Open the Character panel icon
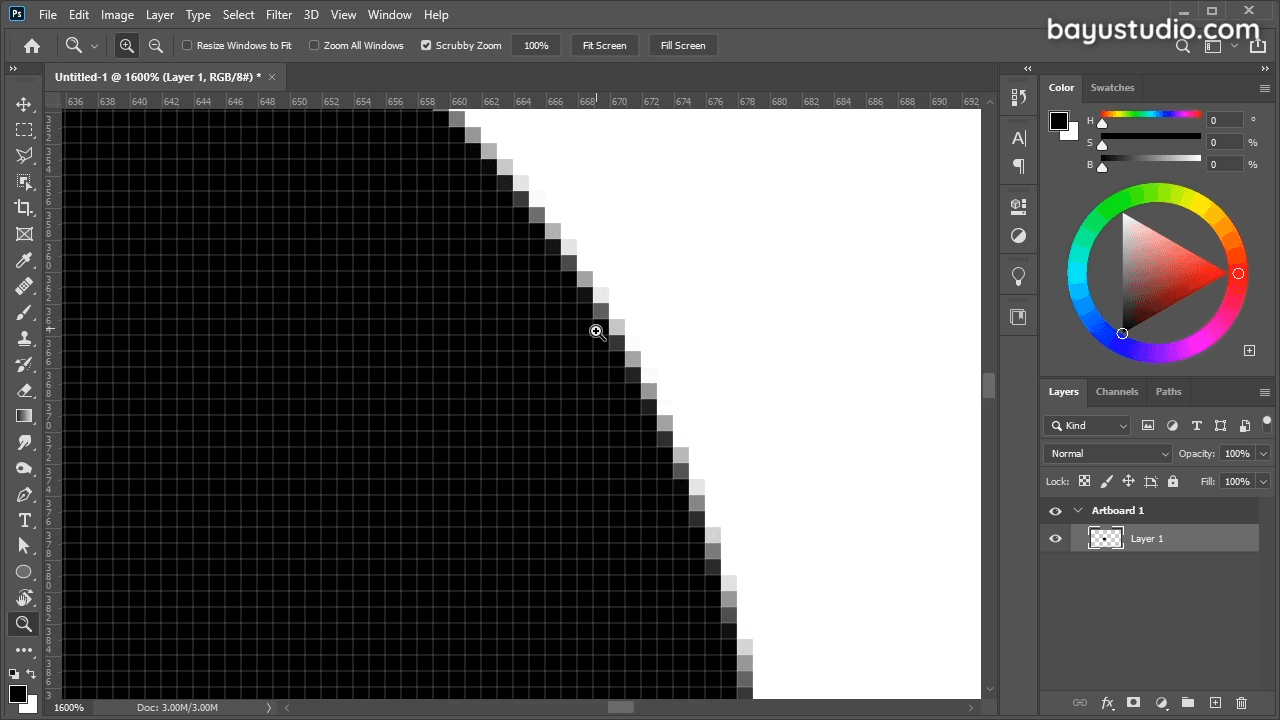 [x=1019, y=139]
